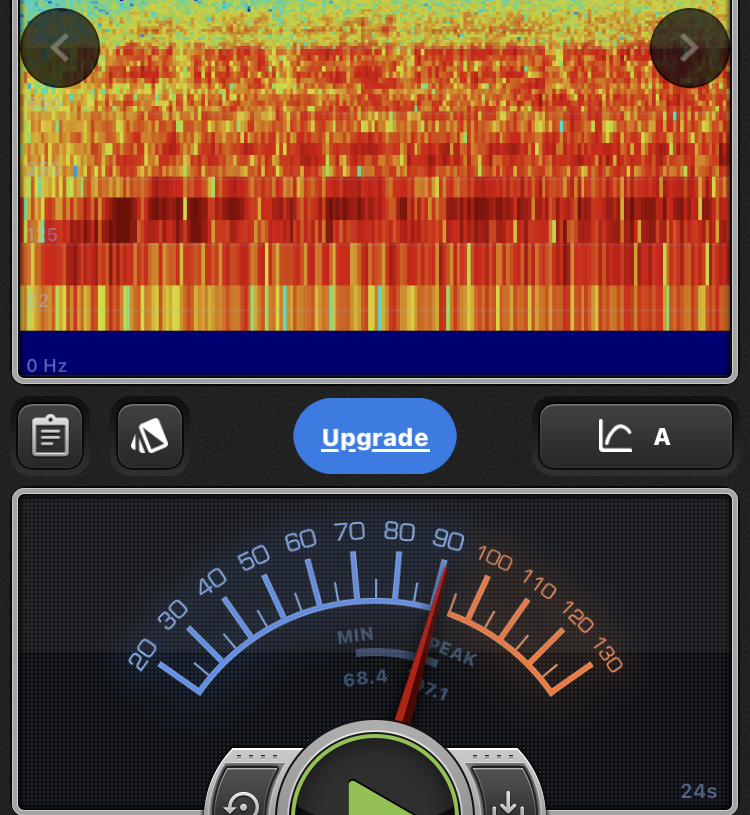
Task: Click the 130 mark on gauge
Action: click(608, 655)
